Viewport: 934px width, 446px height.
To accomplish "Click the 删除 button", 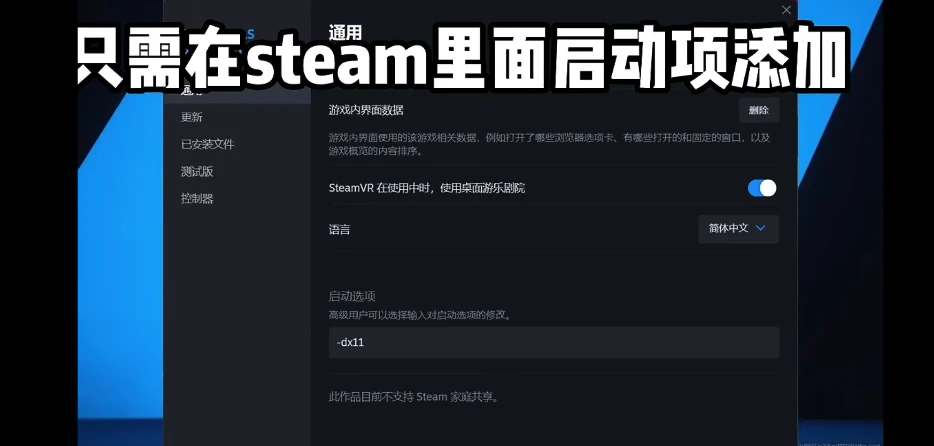I will (759, 110).
